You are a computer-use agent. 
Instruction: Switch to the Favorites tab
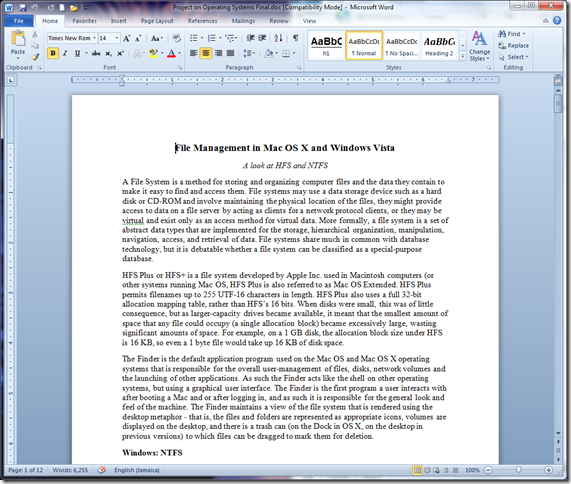pyautogui.click(x=84, y=21)
